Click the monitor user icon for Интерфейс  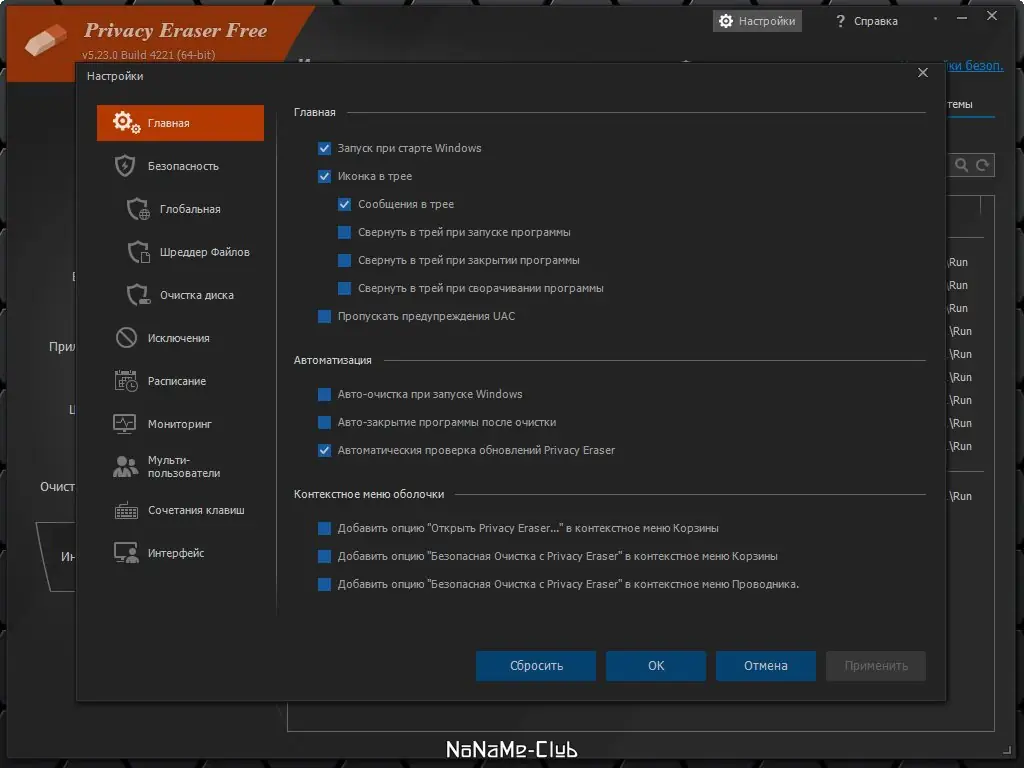pyautogui.click(x=126, y=553)
